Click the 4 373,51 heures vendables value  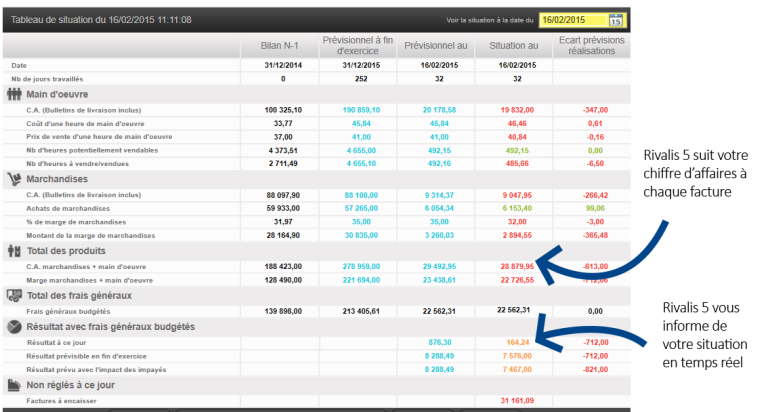pos(283,150)
